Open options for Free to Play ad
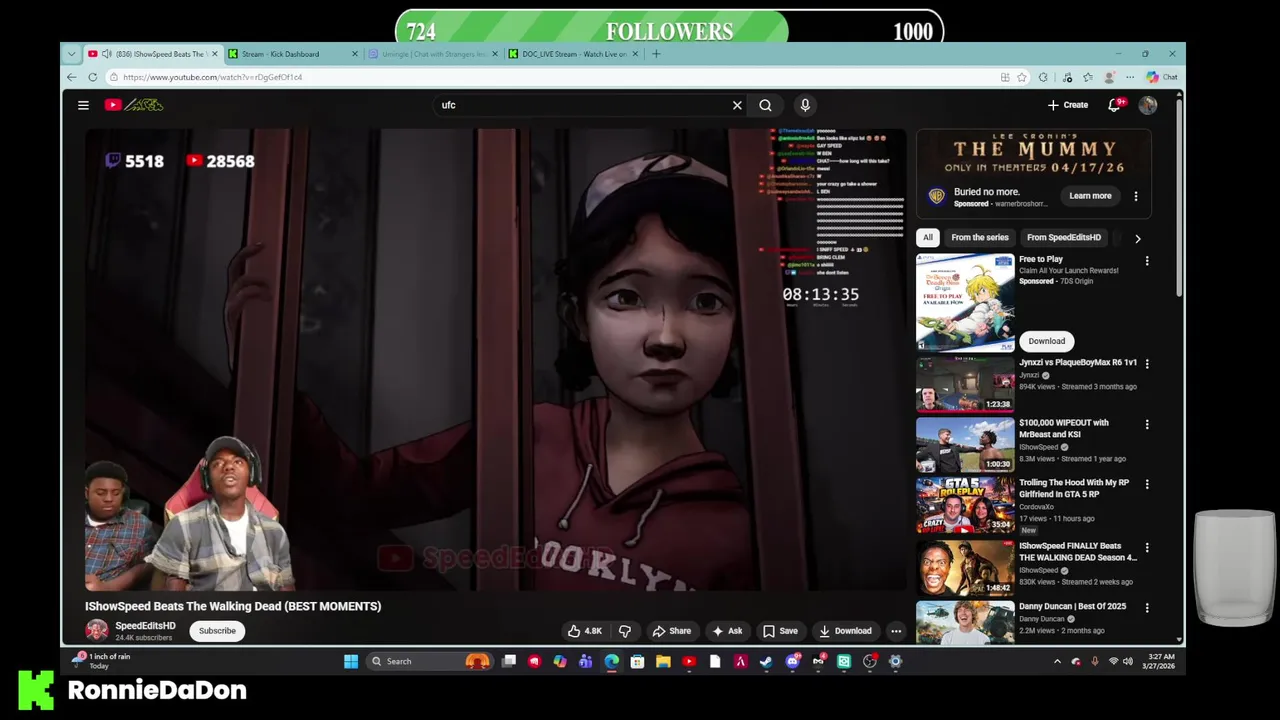The image size is (1280, 720). point(1147,261)
